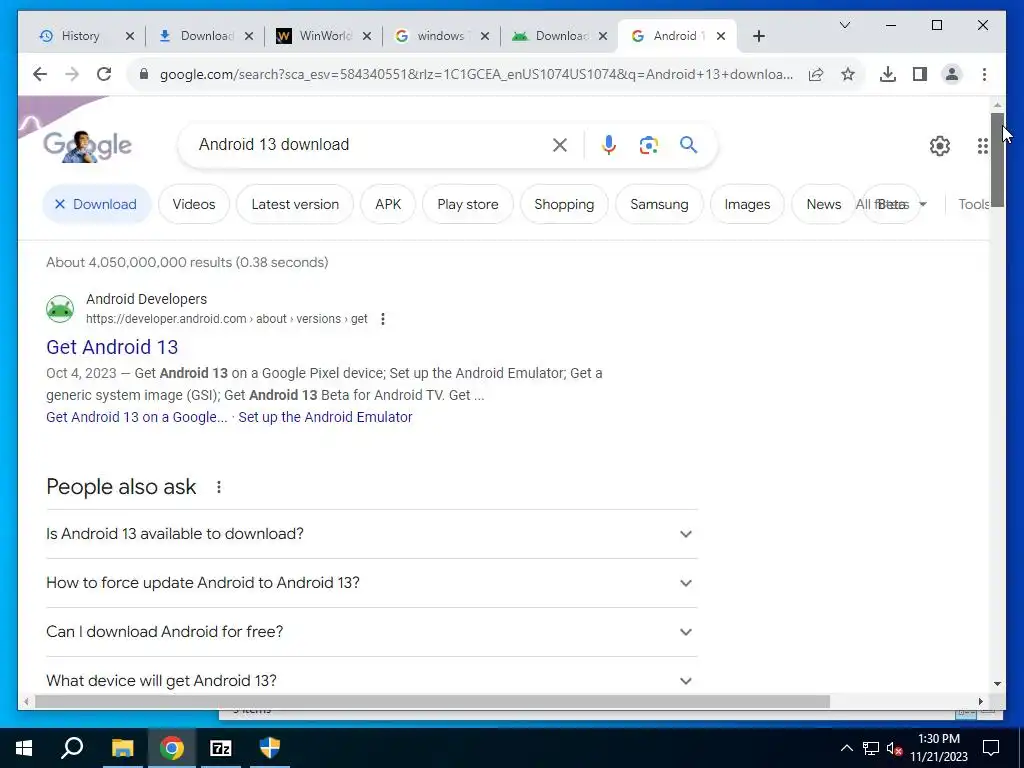1024x768 pixels.
Task: Expand How to force update Android question
Action: [372, 583]
